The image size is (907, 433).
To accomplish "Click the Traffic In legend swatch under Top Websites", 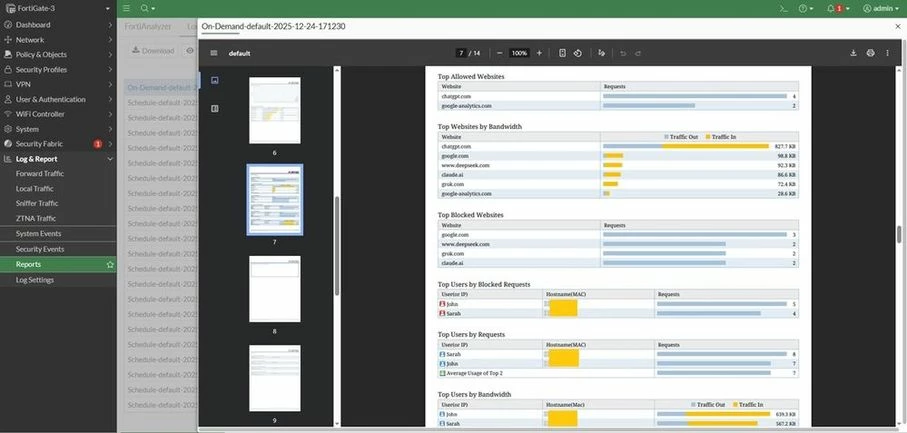I will 707,137.
